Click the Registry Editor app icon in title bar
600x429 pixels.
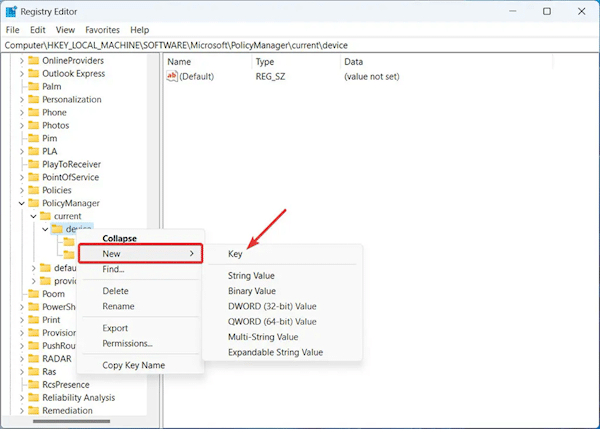[12, 11]
